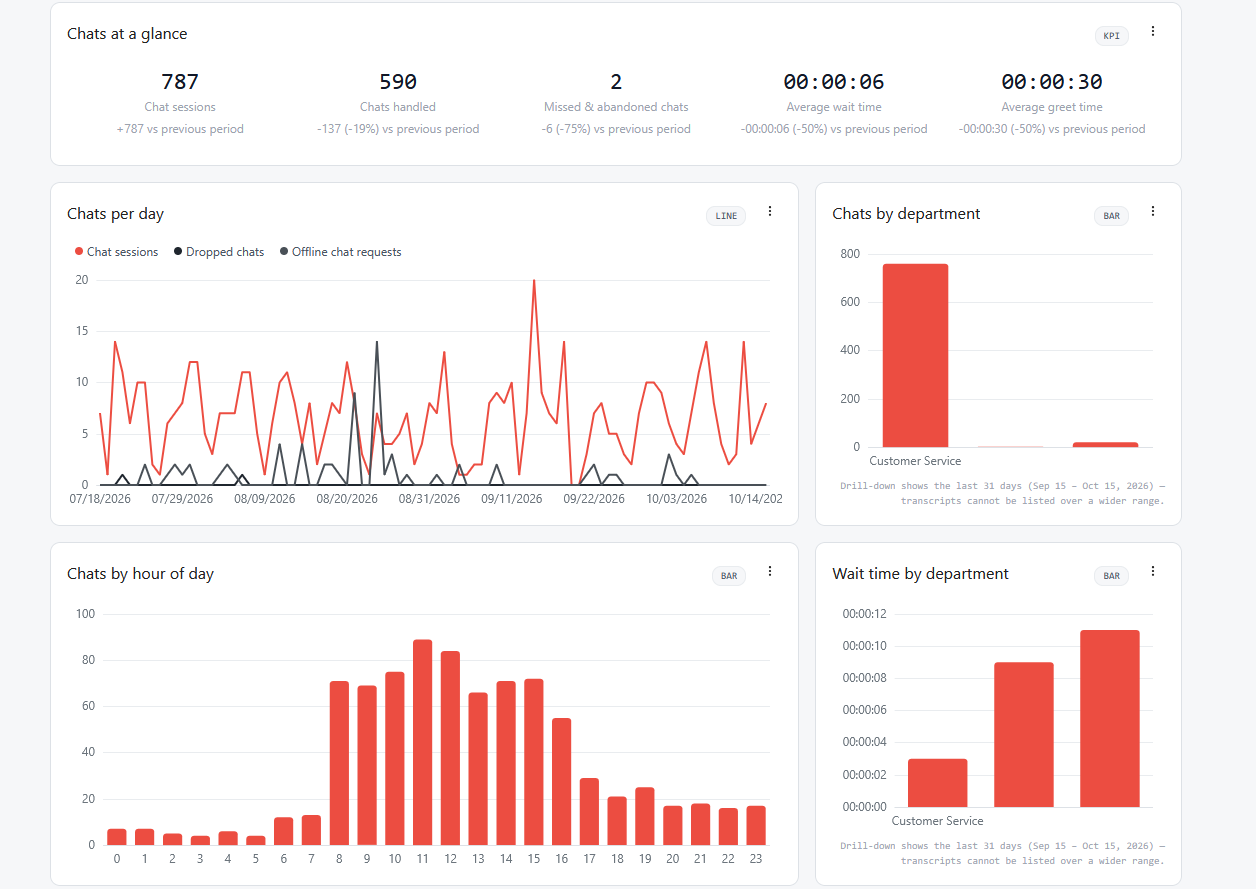
Task: Select the hour 11 bar in Chats by hour
Action: point(422,742)
